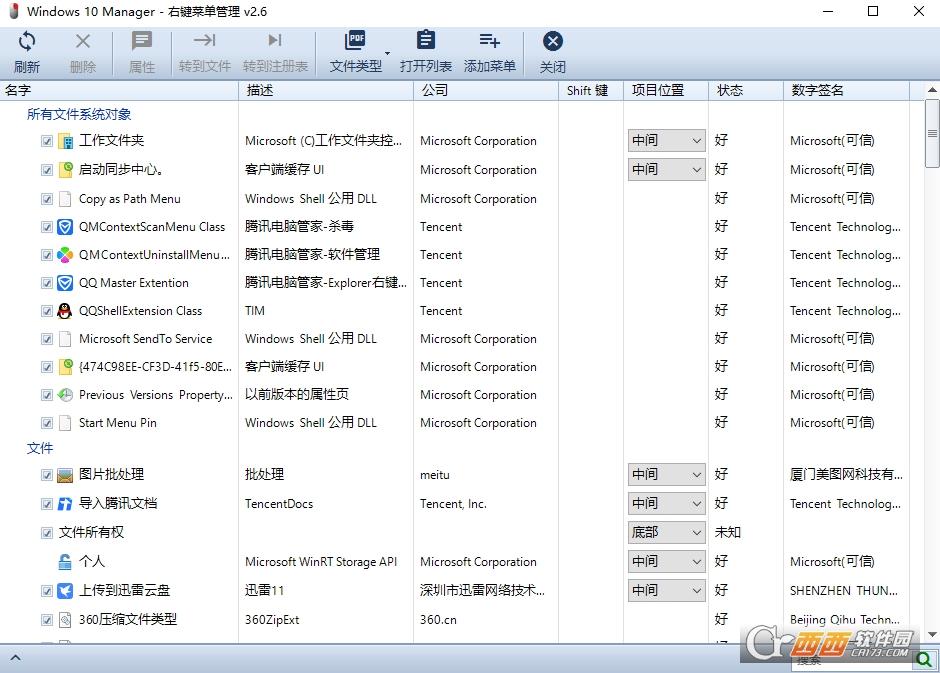
Task: Sort by 项目位置 column header
Action: (x=666, y=90)
